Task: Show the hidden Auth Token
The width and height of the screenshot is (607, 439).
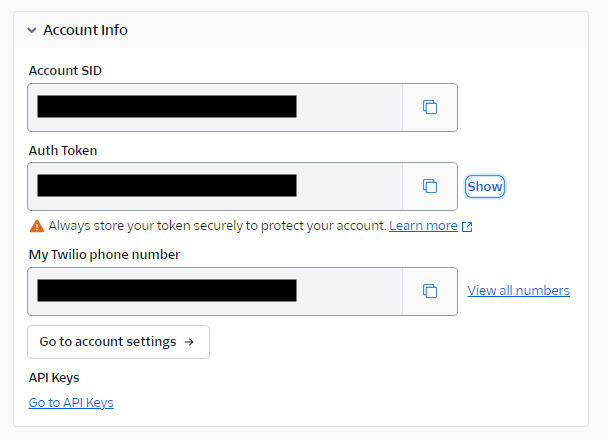Action: pyautogui.click(x=485, y=187)
